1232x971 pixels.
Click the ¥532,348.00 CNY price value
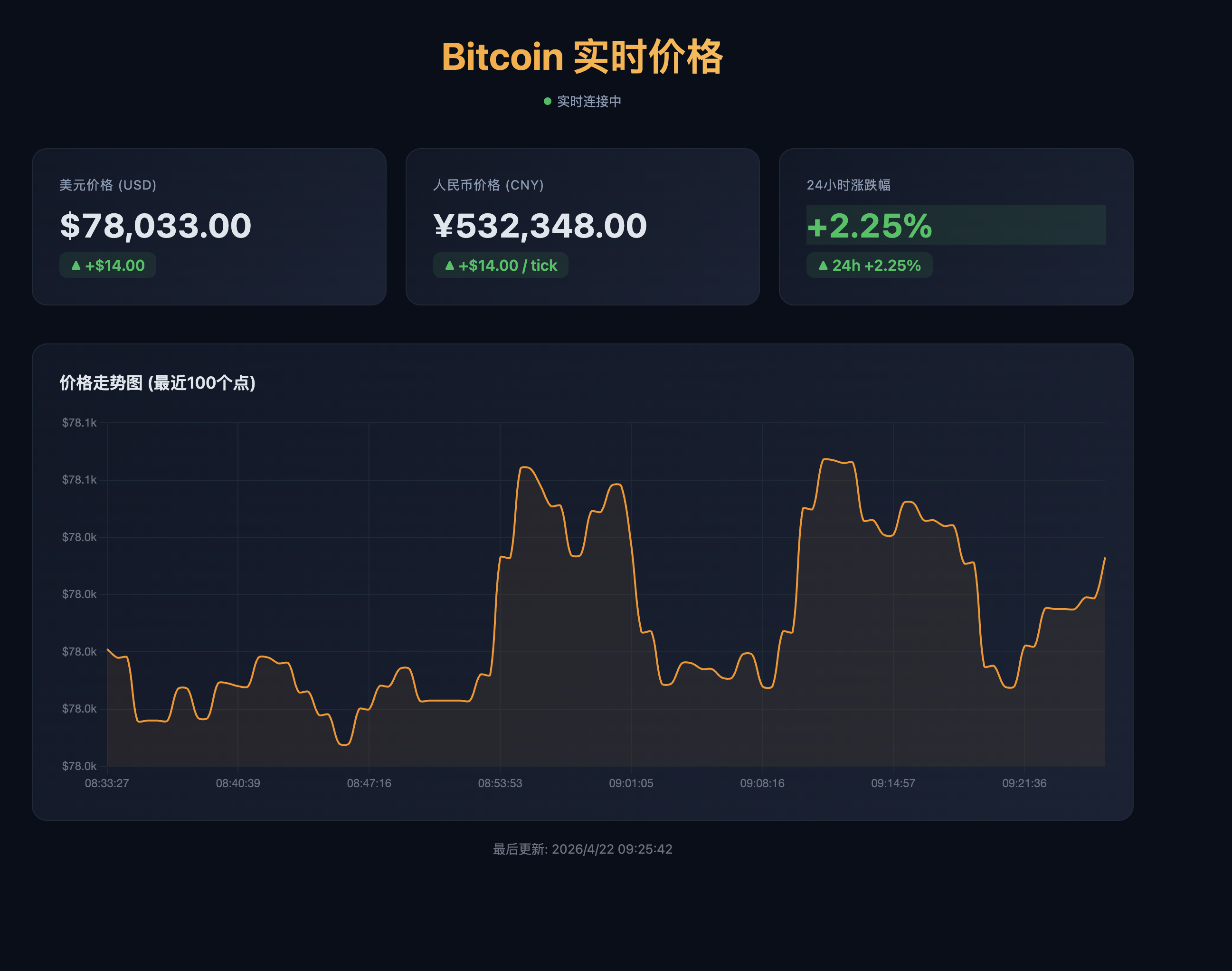coord(540,226)
